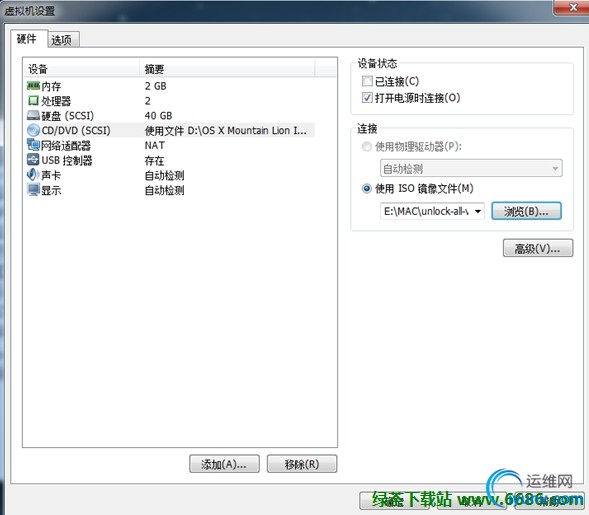This screenshot has height=515, width=589.
Task: Click the 摘要 column header
Action: point(227,69)
